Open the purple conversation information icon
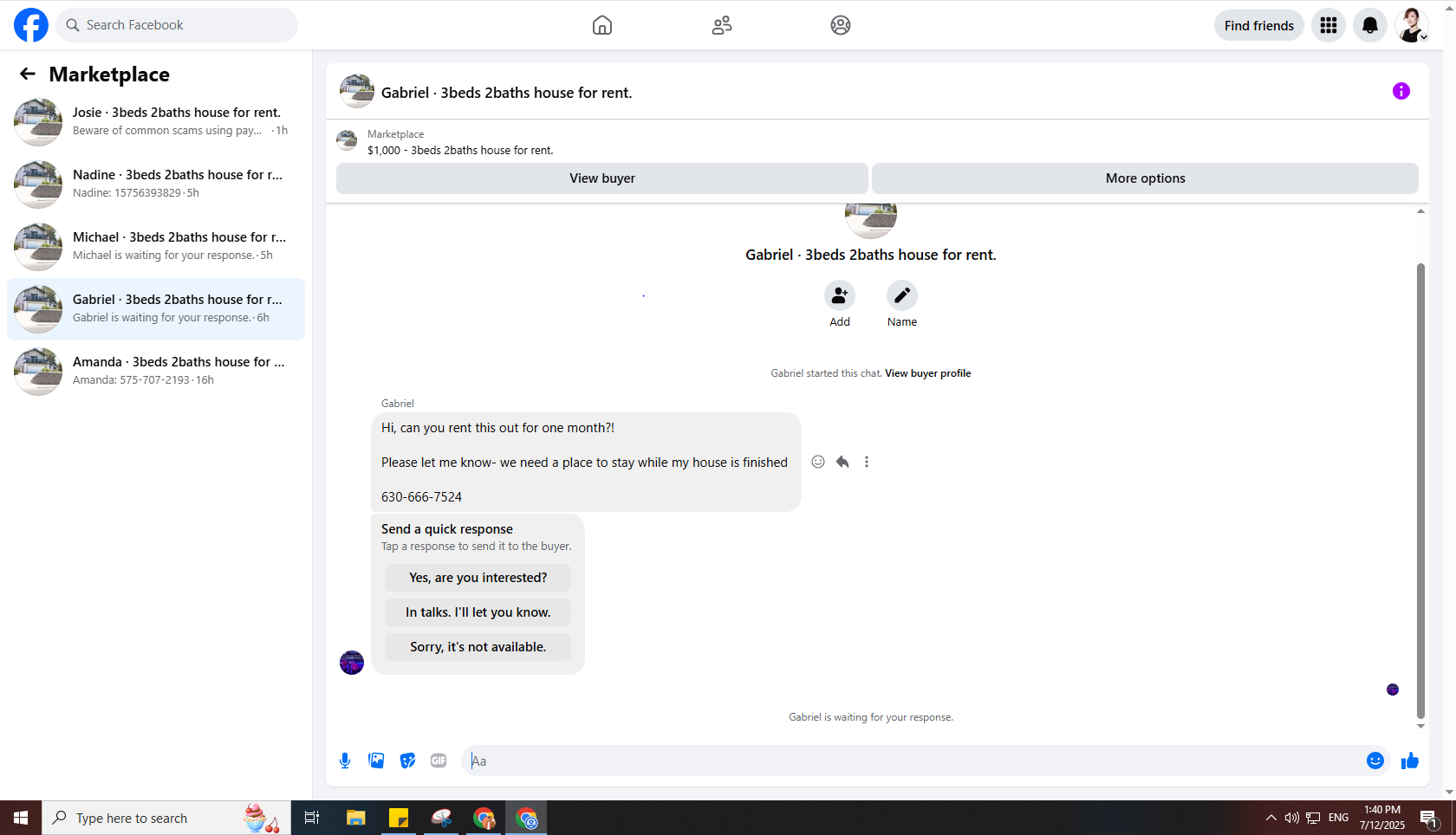 (x=1401, y=91)
